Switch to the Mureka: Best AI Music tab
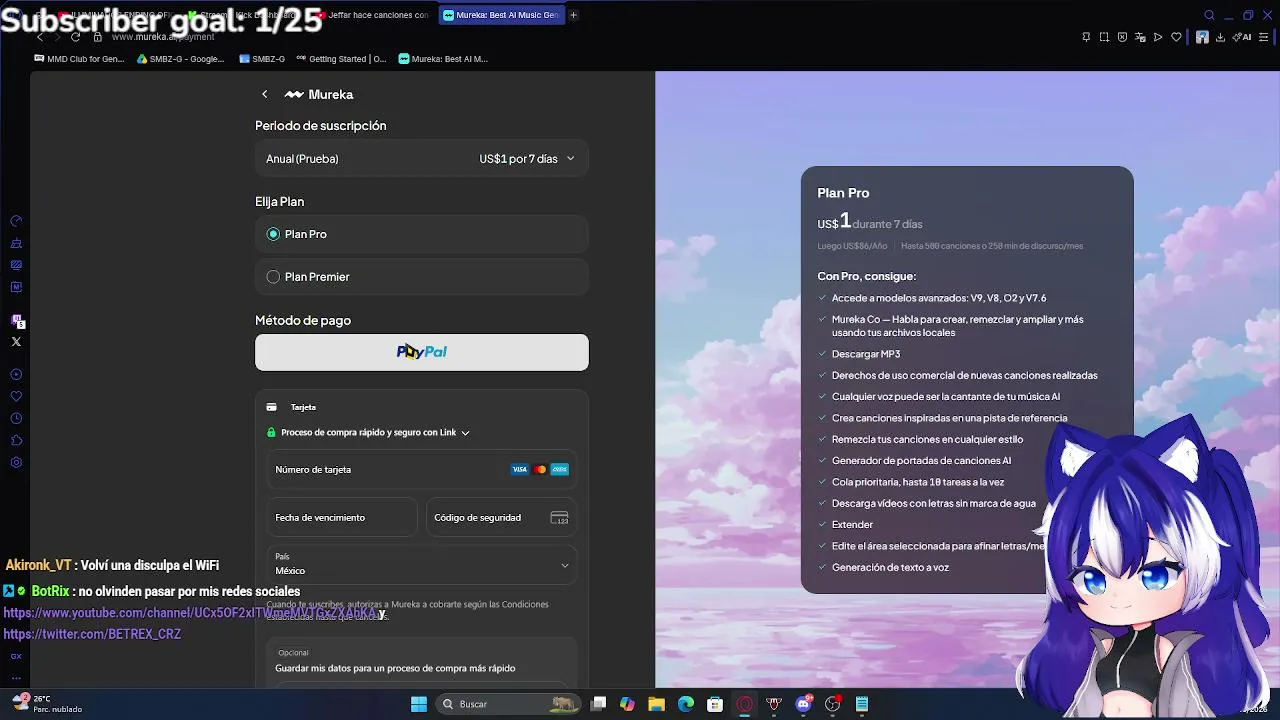 click(x=501, y=15)
